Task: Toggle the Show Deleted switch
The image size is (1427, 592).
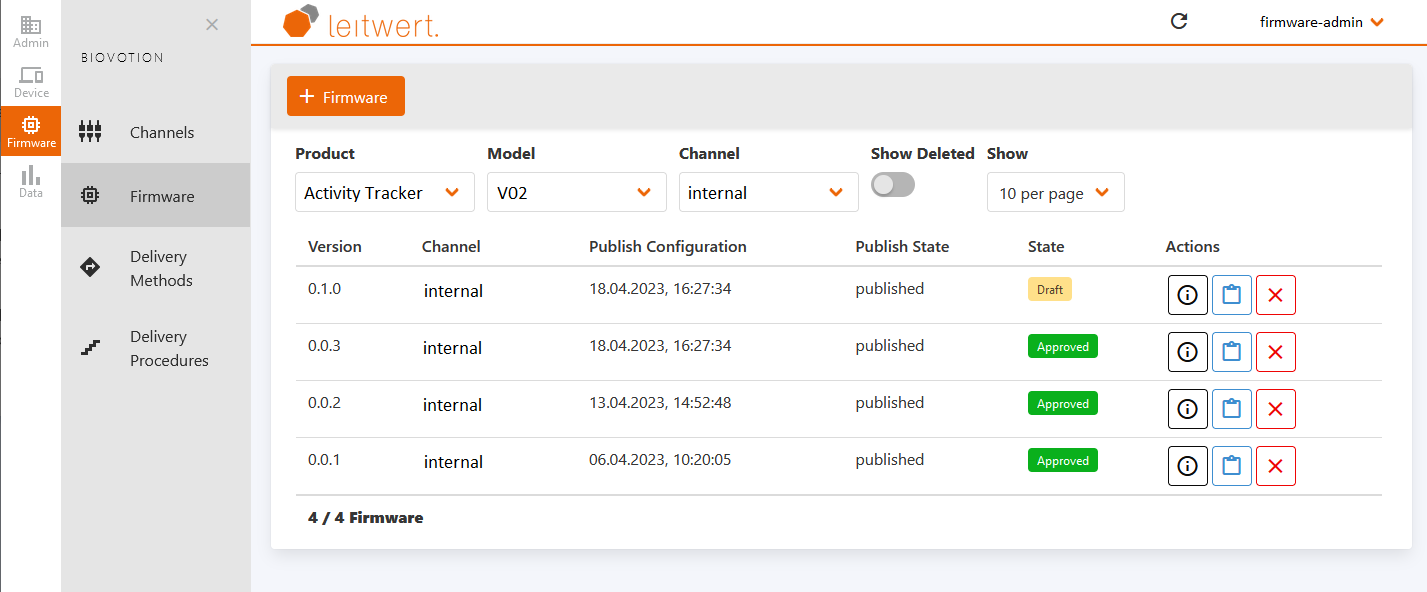Action: tap(892, 185)
